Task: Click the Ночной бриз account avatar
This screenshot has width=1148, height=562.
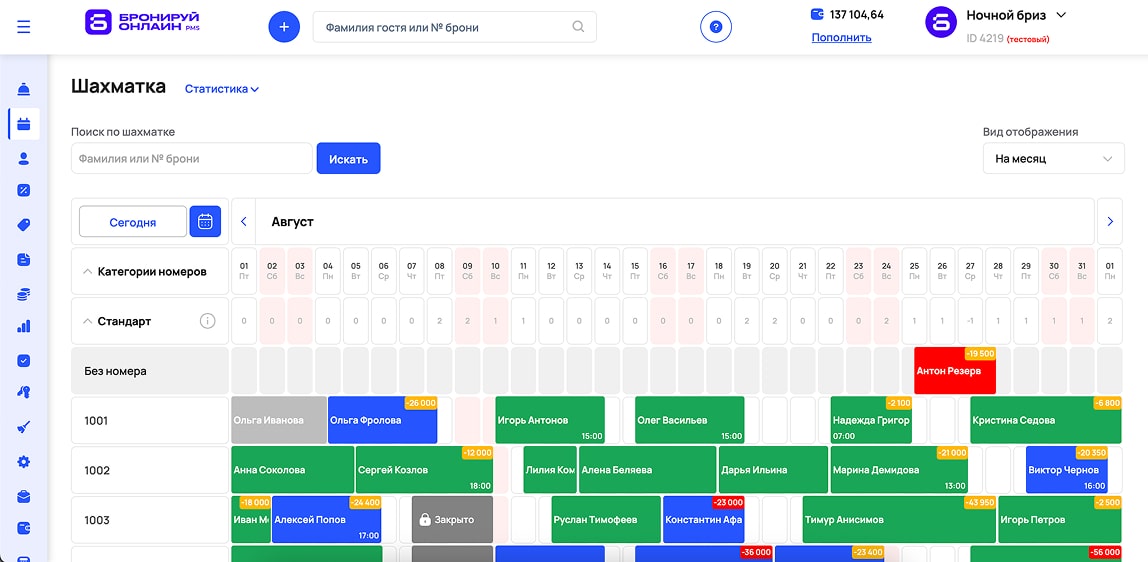Action: tap(941, 22)
